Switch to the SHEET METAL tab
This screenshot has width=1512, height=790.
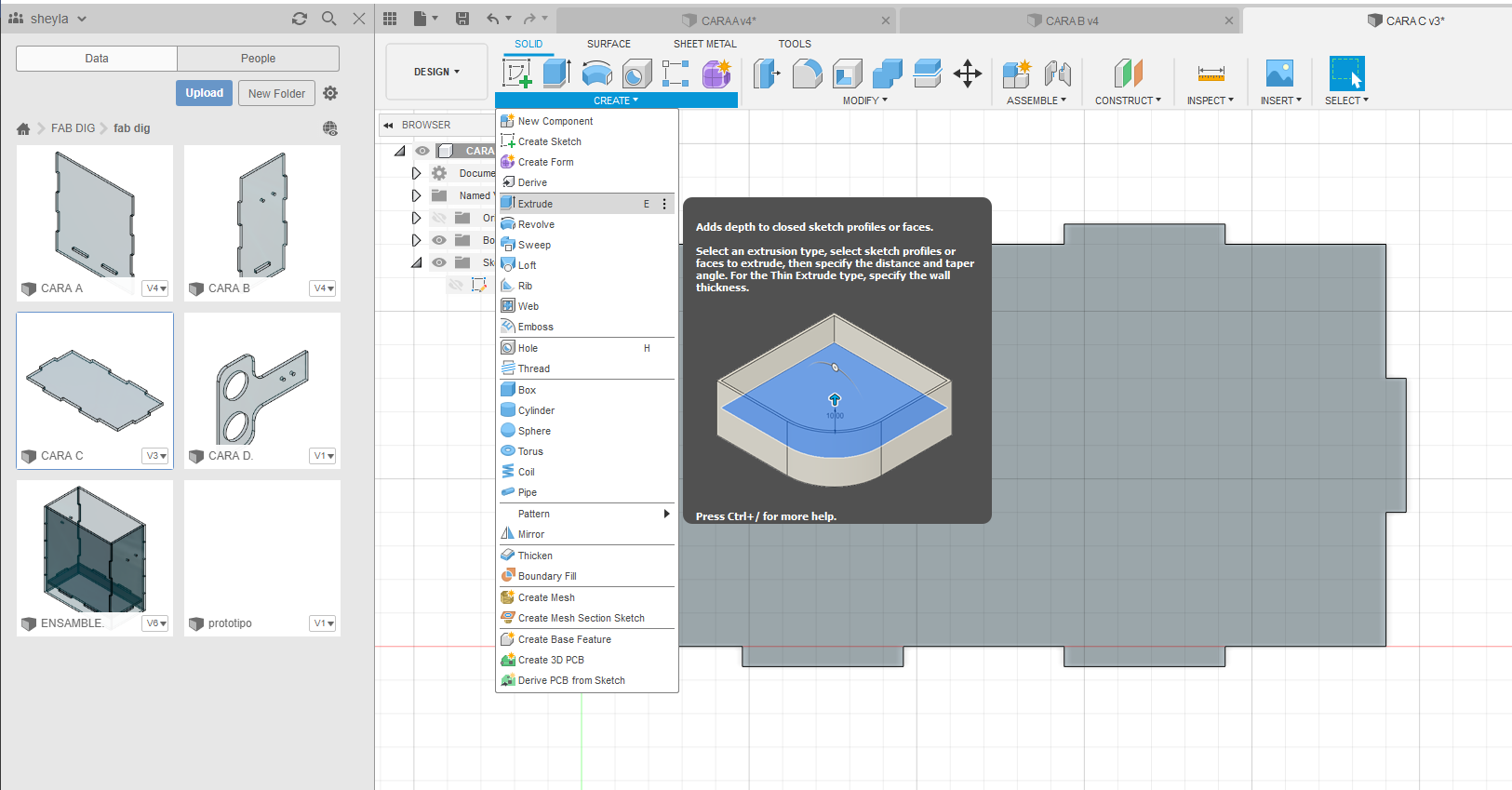[704, 44]
